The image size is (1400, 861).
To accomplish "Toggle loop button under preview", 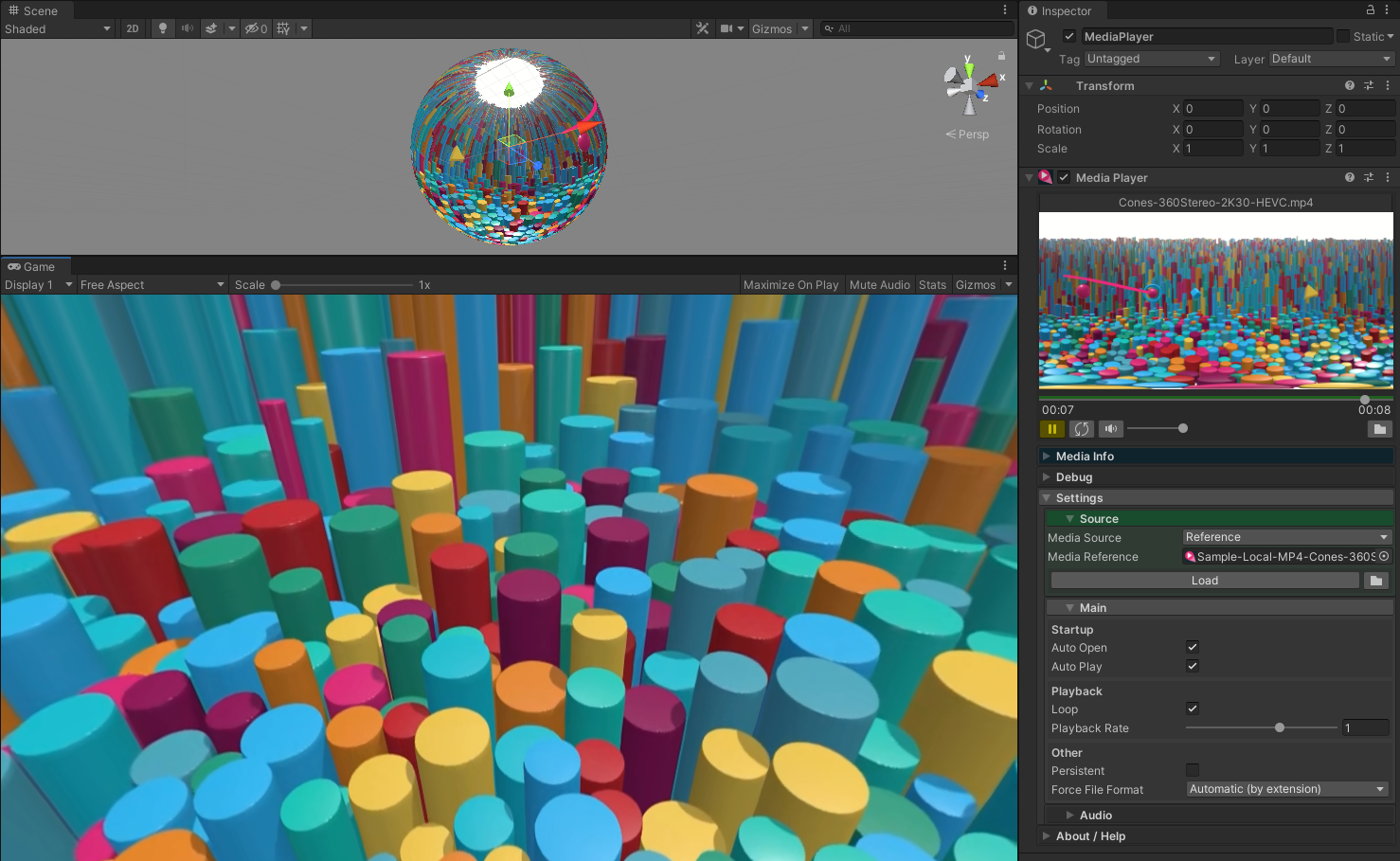I will coord(1082,429).
